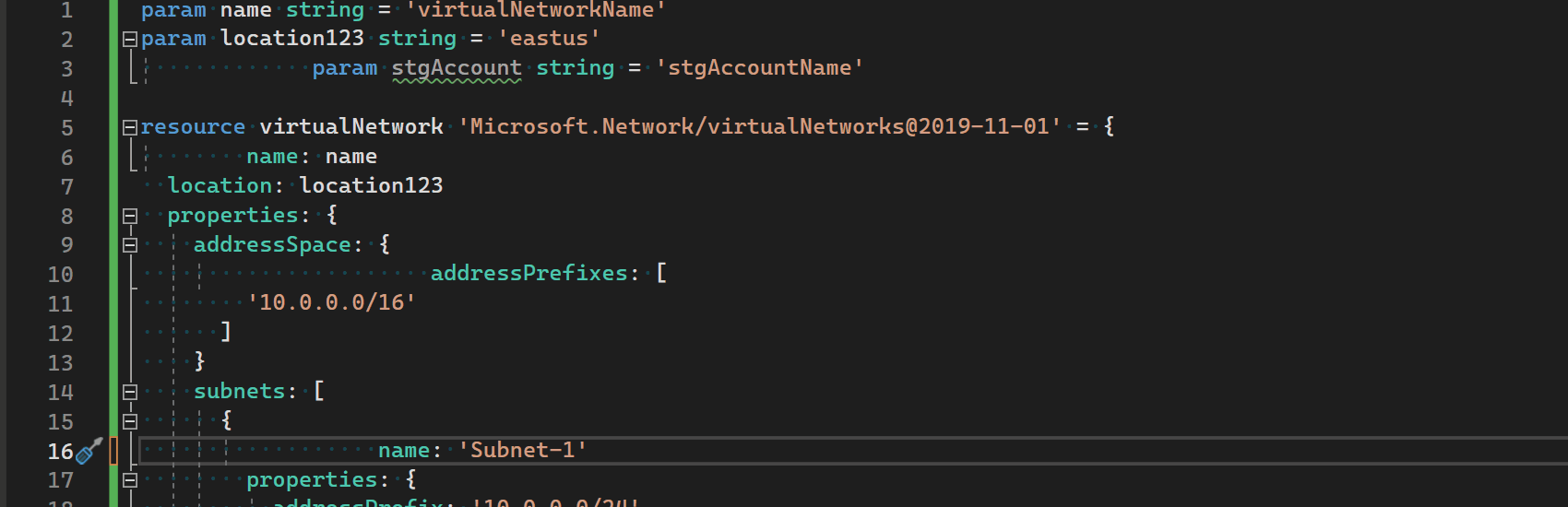Click the 'Subnet-1' name string
Screen dimensions: 1568x507
tap(522, 450)
